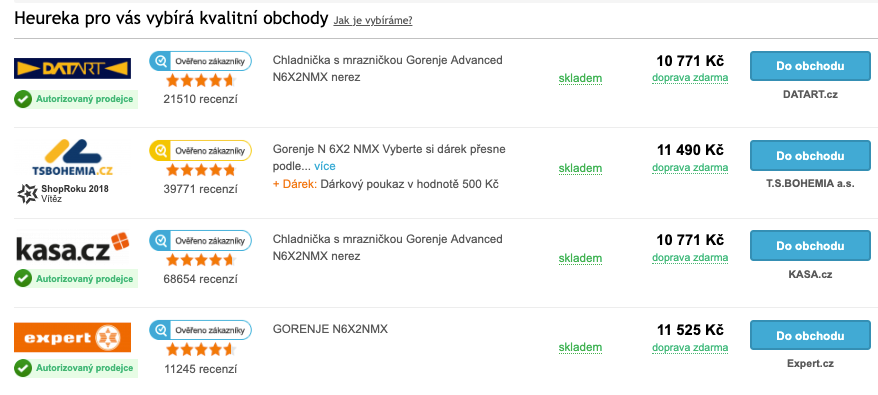Viewport: 878px width, 395px height.
Task: Click Expert's star rating
Action: click(200, 350)
